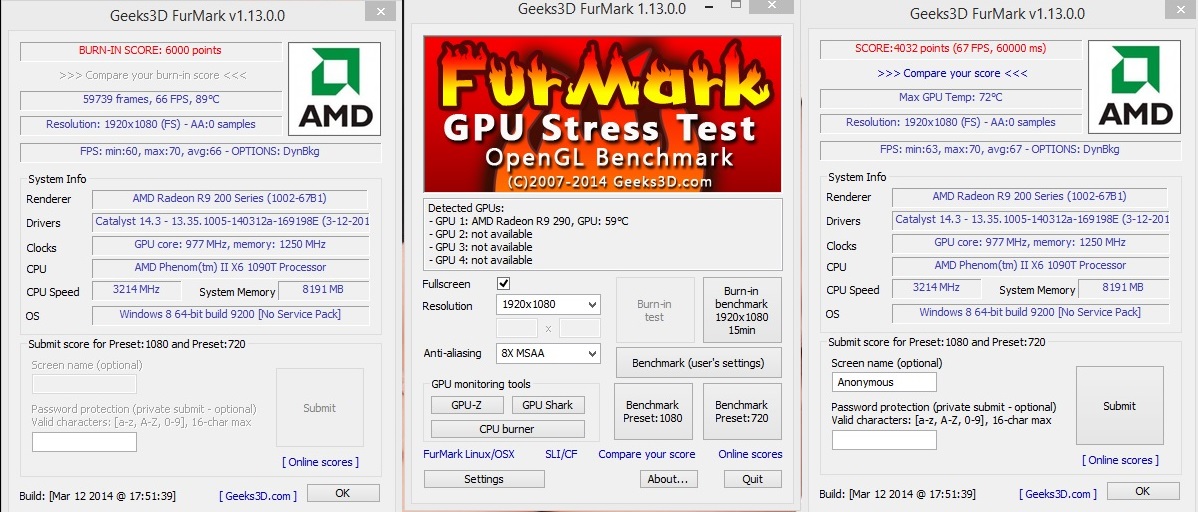Click FPS min:63 max:70 avg:67 line
1198x512 pixels.
[1000, 149]
